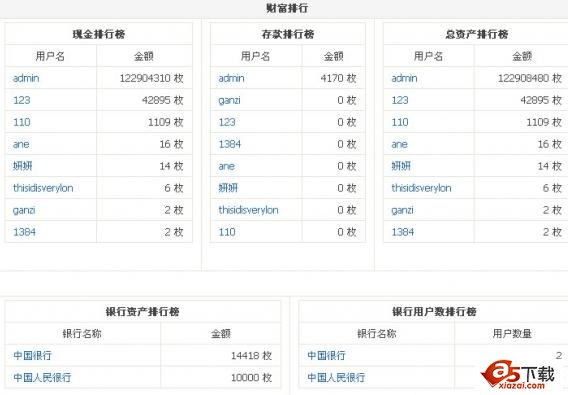The image size is (568, 395).
Task: Open user 妍妍 in 现金排行榜 table
Action: 22,166
